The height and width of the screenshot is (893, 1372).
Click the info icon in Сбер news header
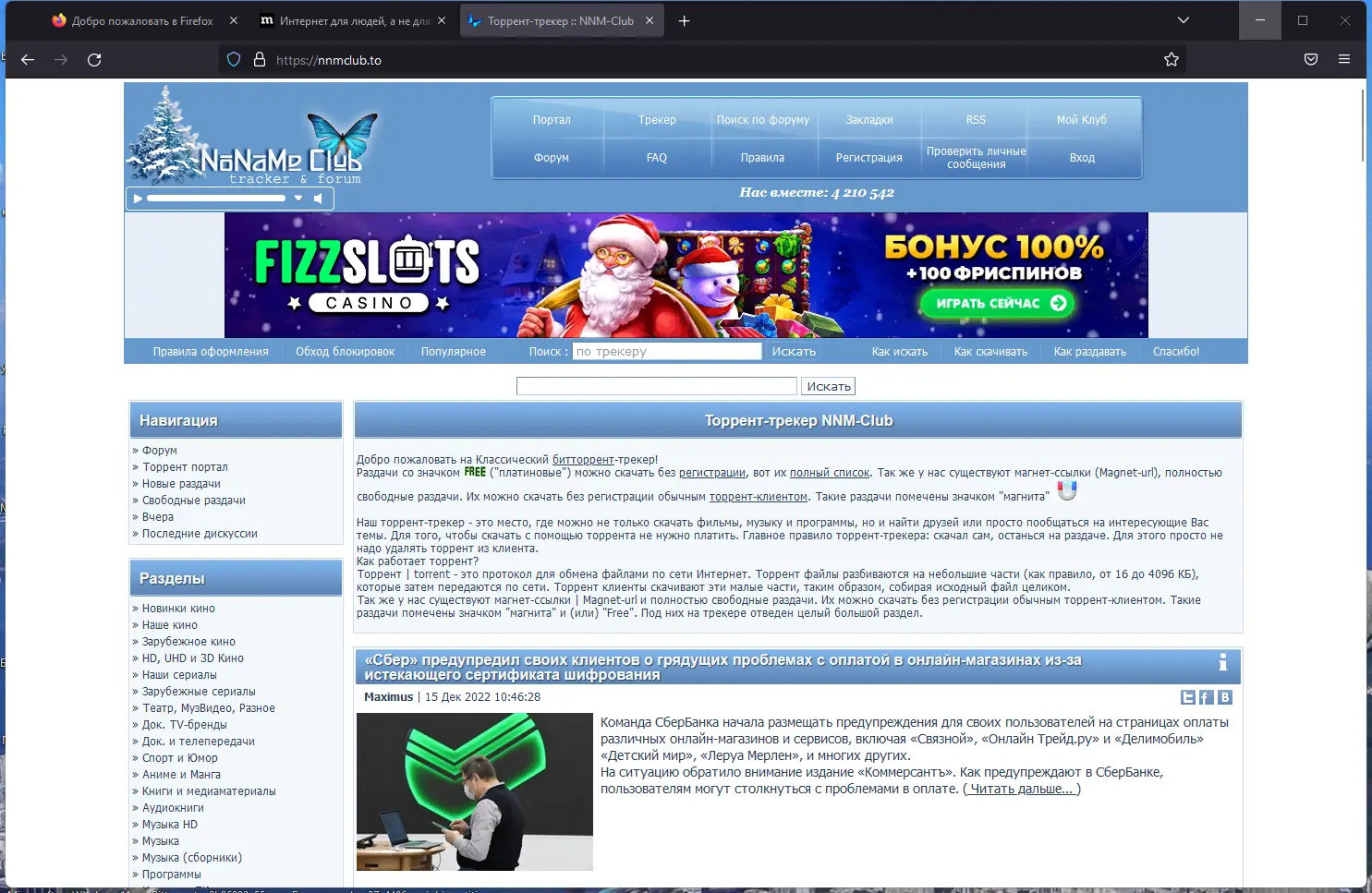tap(1223, 662)
